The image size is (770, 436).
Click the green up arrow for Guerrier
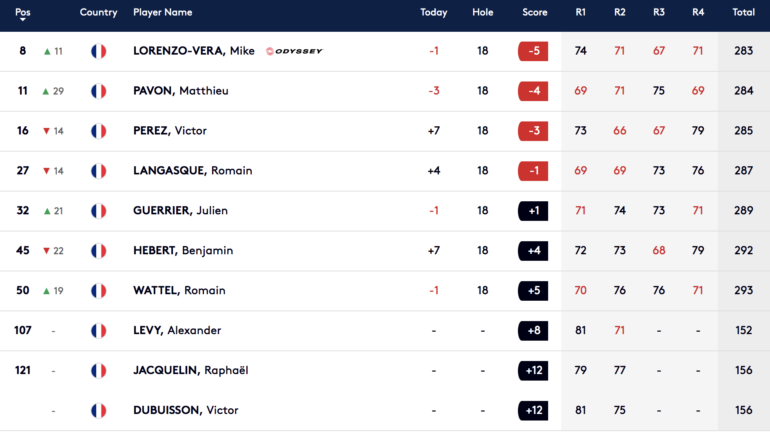47,211
